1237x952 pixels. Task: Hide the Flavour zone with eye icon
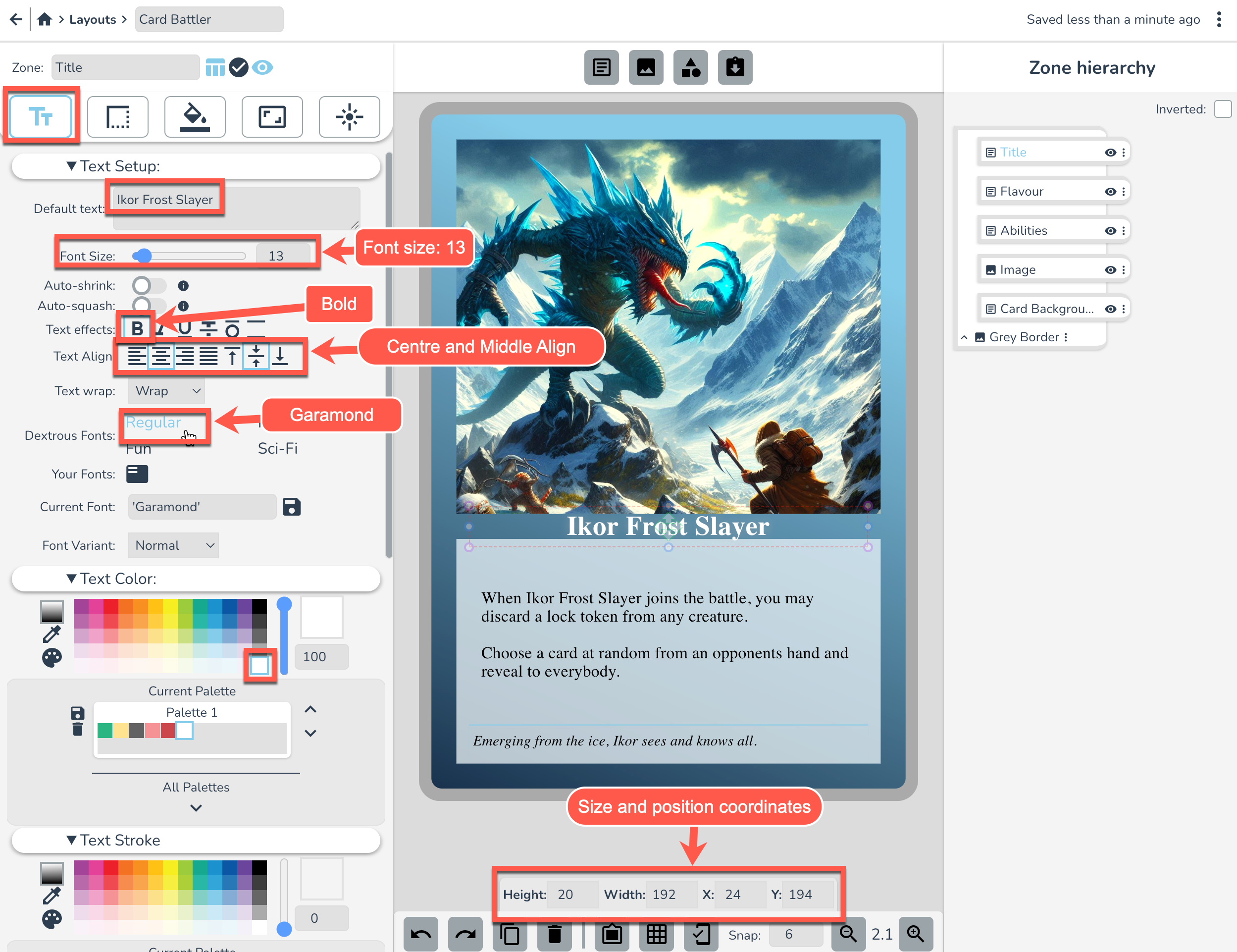pyautogui.click(x=1110, y=192)
